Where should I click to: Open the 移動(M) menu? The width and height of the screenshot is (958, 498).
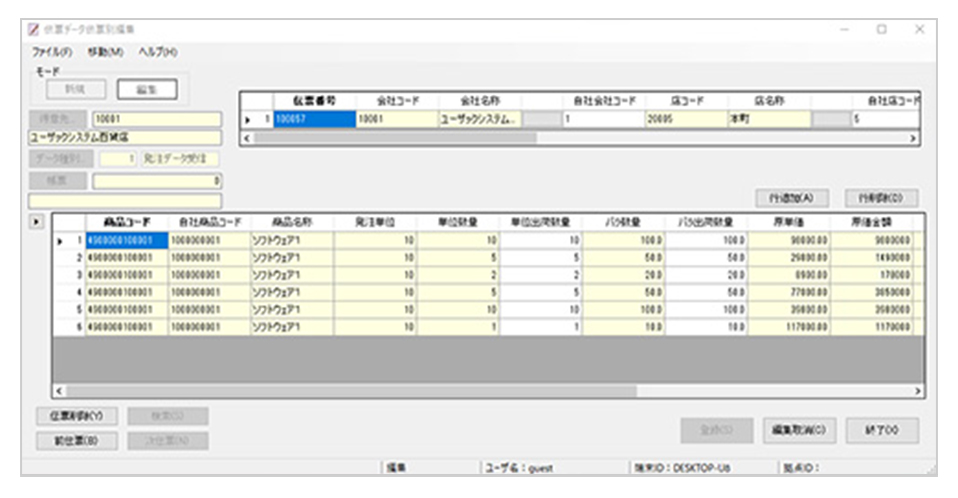tap(105, 50)
